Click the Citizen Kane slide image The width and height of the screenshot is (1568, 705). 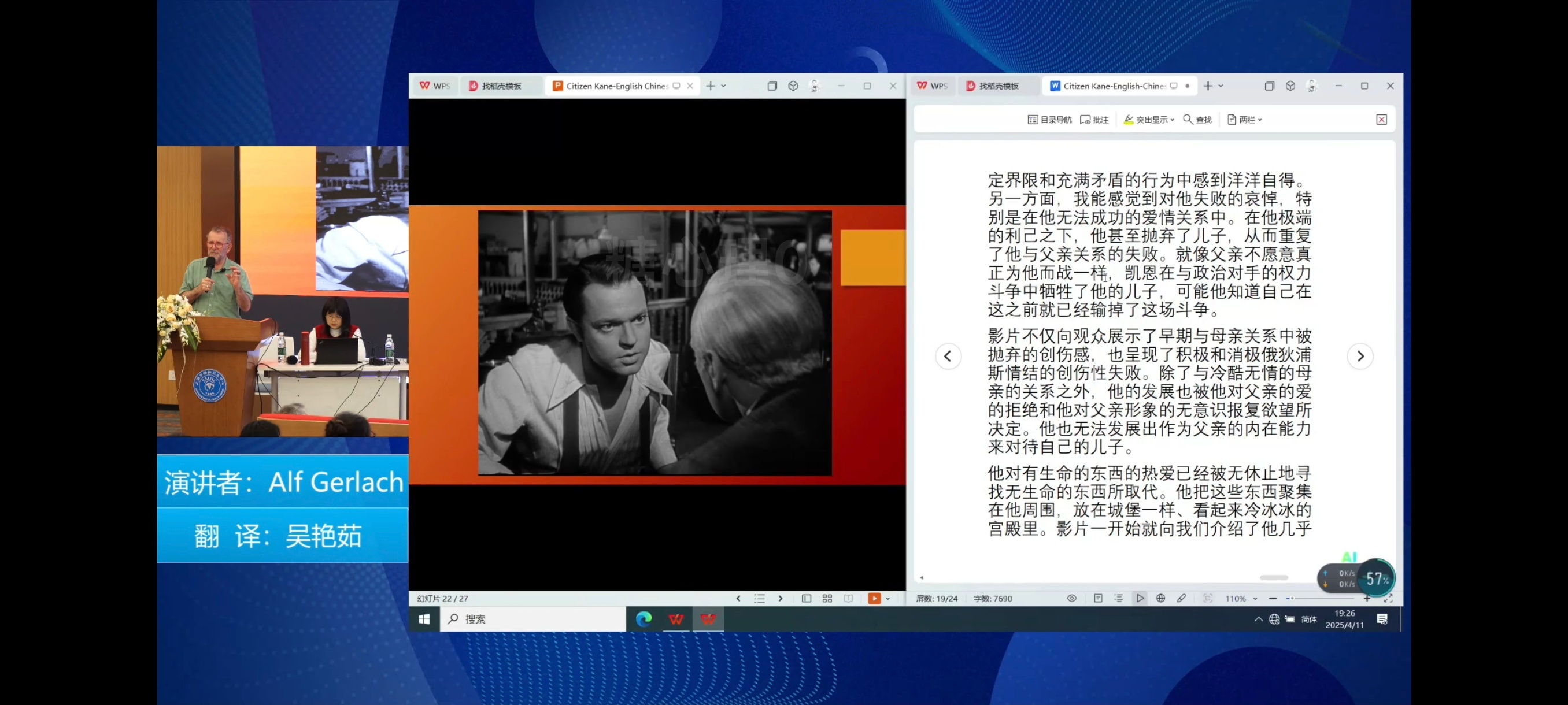point(654,343)
